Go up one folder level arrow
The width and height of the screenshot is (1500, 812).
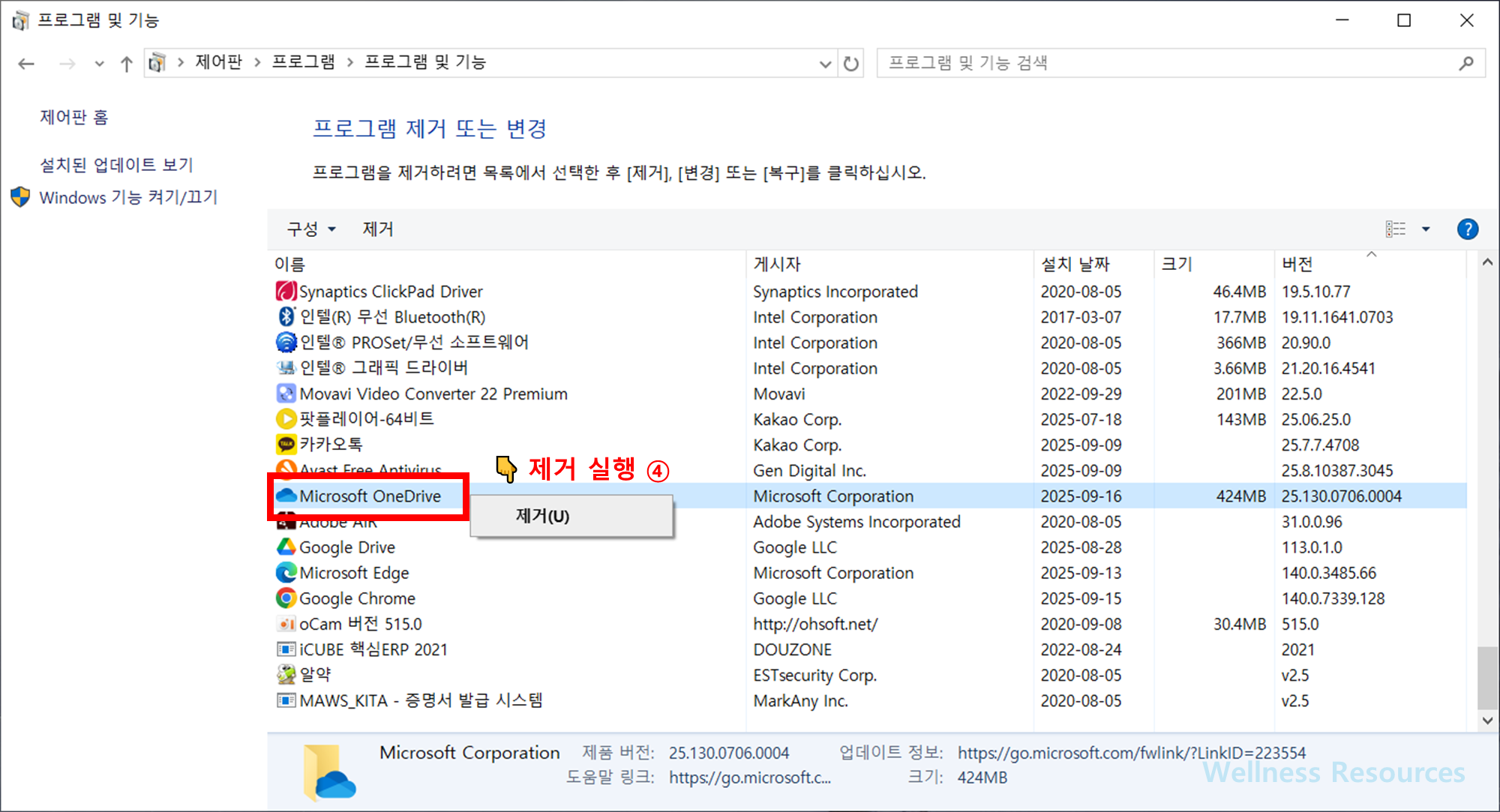[126, 64]
